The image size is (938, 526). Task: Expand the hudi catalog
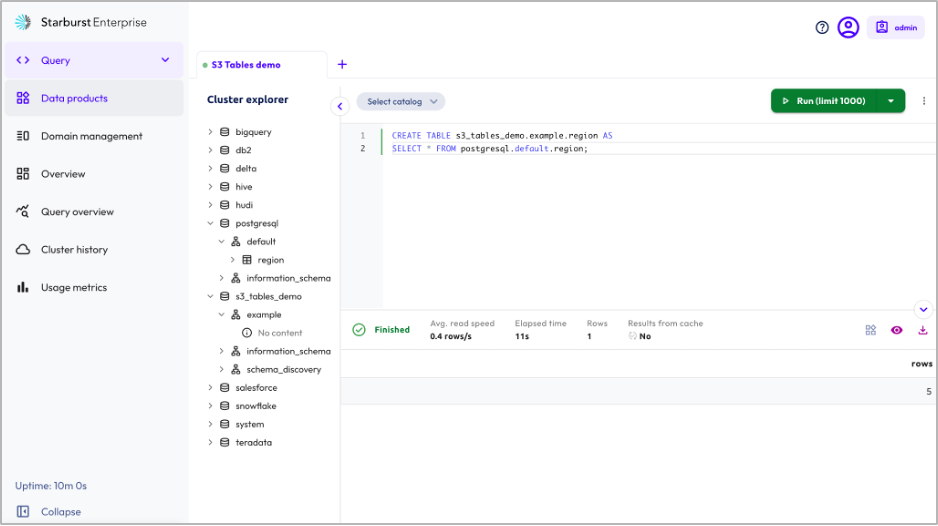[x=210, y=205]
